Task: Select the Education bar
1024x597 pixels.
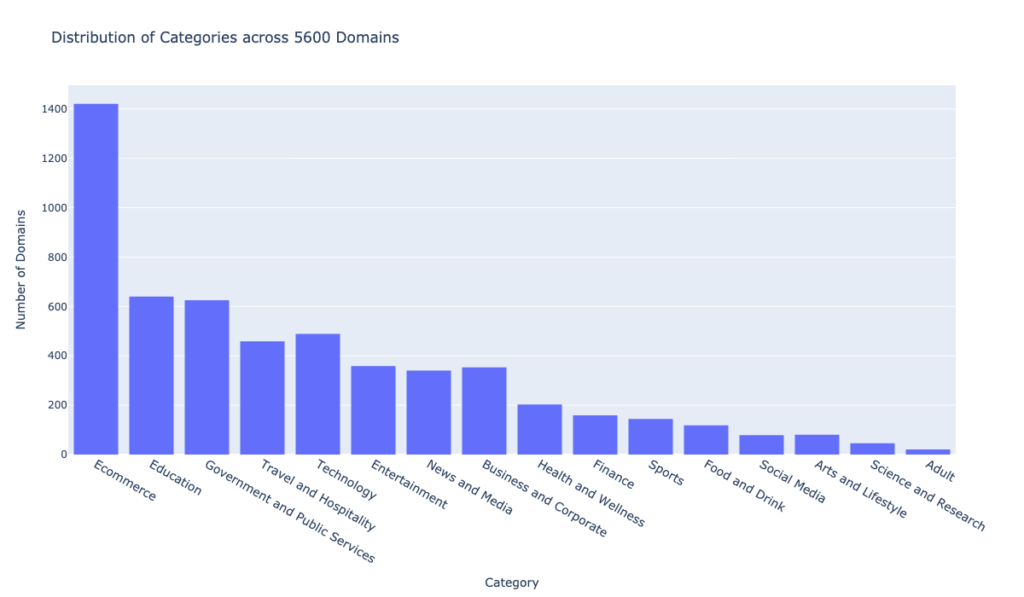Action: click(151, 375)
